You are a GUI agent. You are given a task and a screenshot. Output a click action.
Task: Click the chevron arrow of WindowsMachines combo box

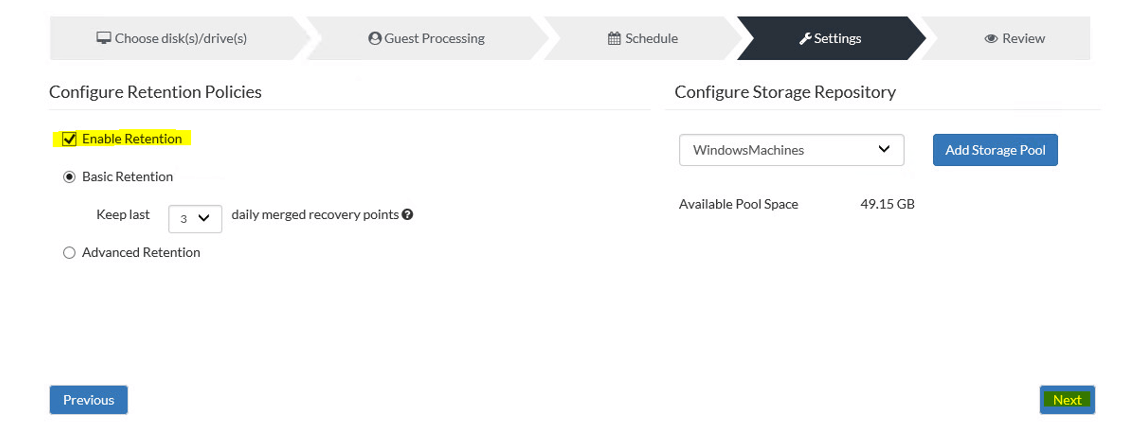click(x=884, y=149)
